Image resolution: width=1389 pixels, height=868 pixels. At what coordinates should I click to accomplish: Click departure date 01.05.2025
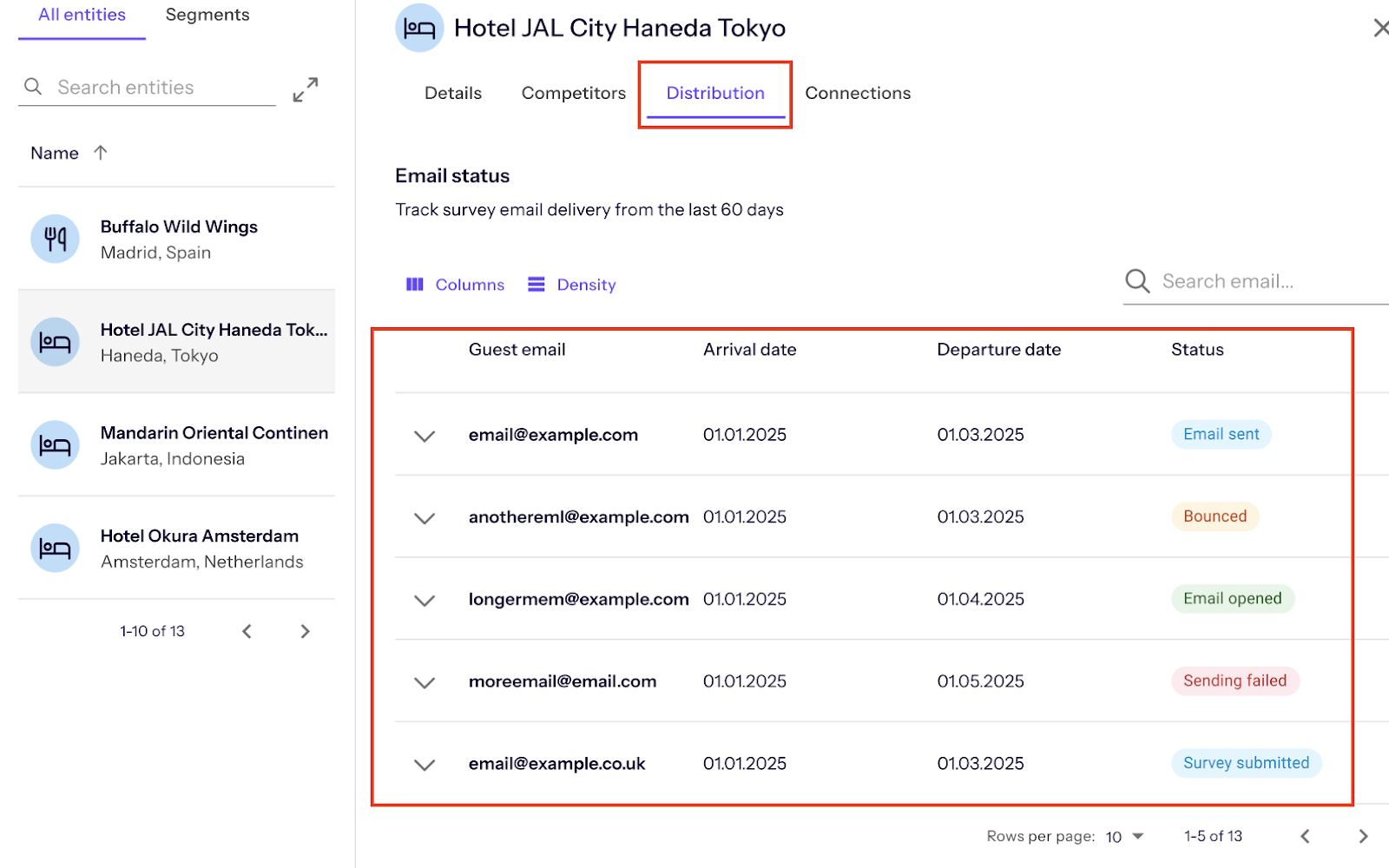pos(981,681)
